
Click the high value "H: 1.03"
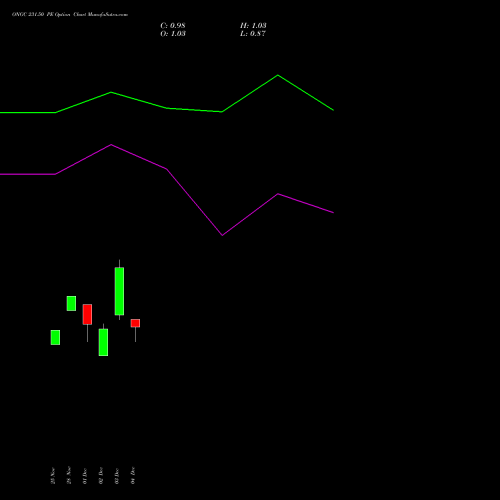[253, 26]
